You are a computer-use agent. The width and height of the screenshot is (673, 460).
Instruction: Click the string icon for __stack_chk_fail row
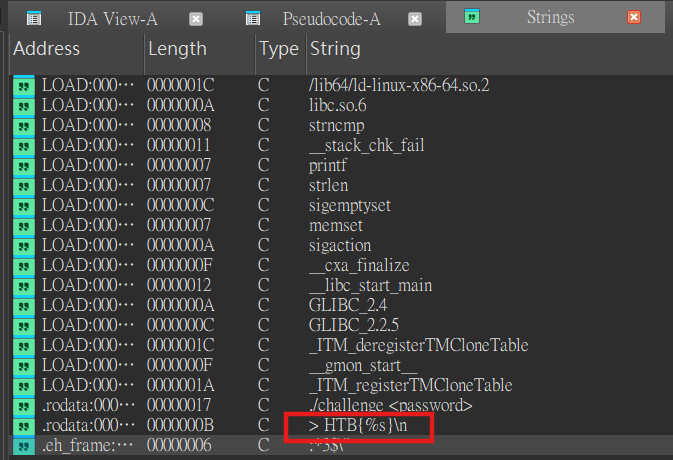[24, 145]
